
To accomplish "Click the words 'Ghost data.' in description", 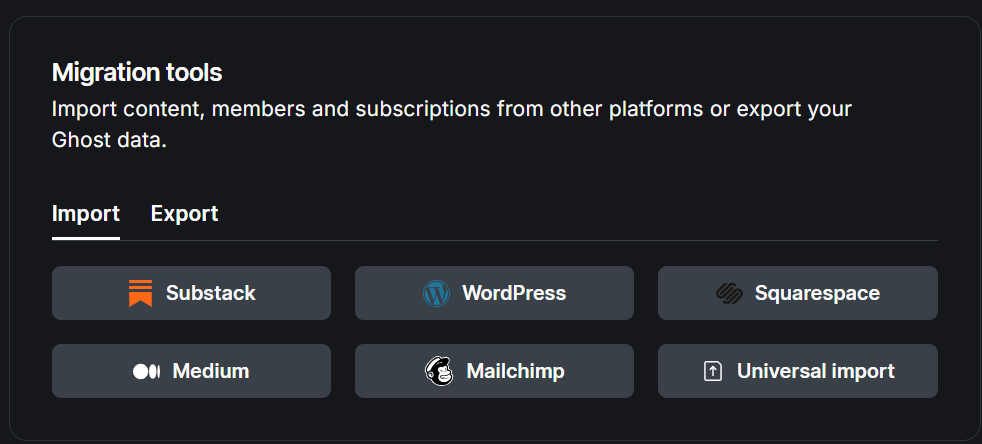I will pos(109,140).
